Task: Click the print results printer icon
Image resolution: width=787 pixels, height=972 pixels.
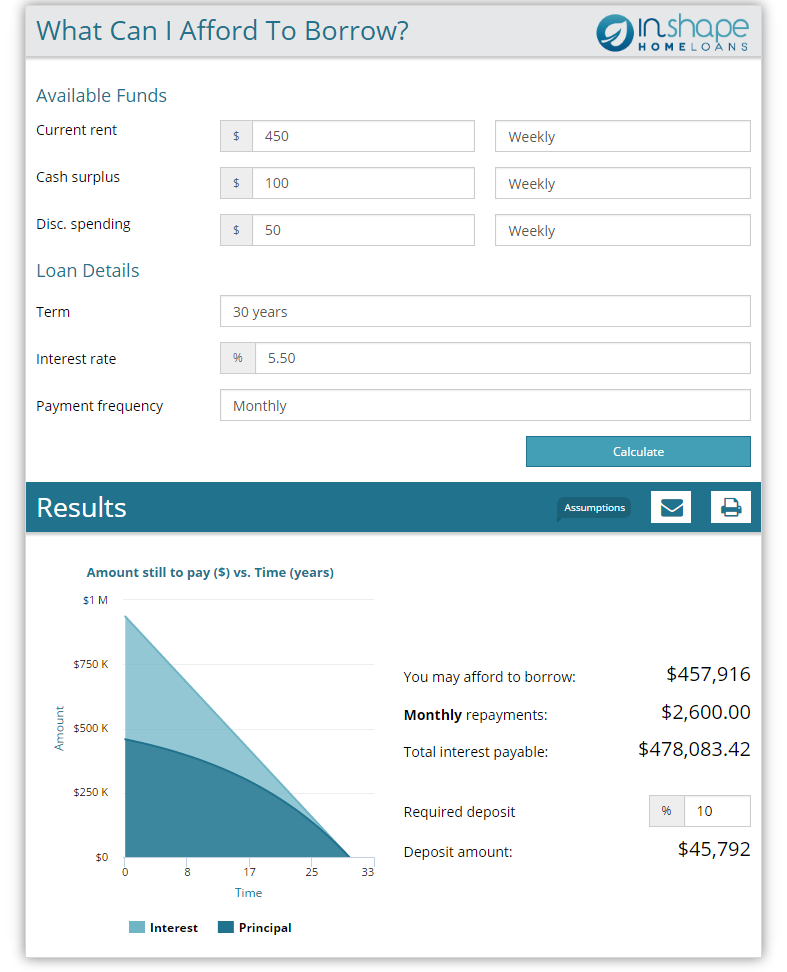Action: [730, 507]
